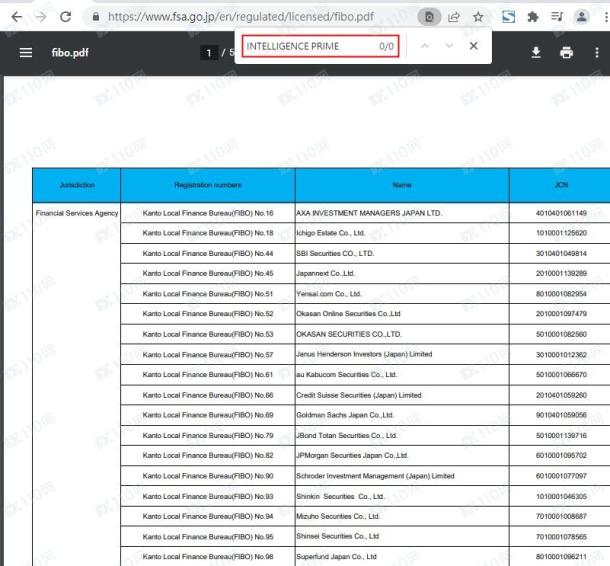610x566 pixels.
Task: Select JCN value 4010401061149
Action: tap(561, 213)
